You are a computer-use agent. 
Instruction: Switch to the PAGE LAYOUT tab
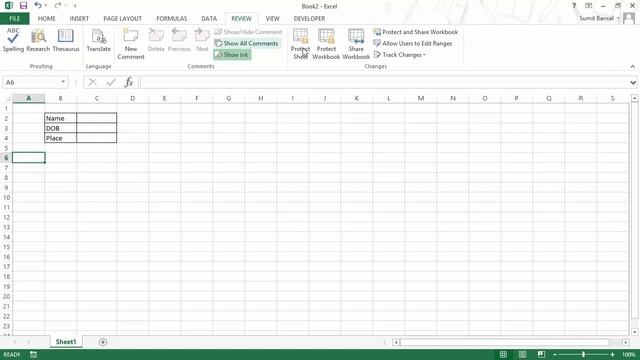point(122,19)
